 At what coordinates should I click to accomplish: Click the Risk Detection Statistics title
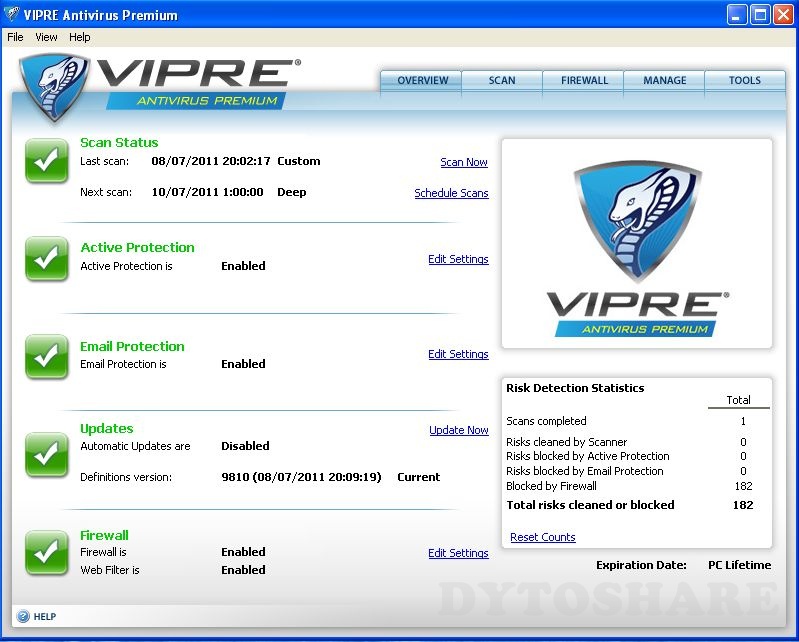pyautogui.click(x=575, y=388)
